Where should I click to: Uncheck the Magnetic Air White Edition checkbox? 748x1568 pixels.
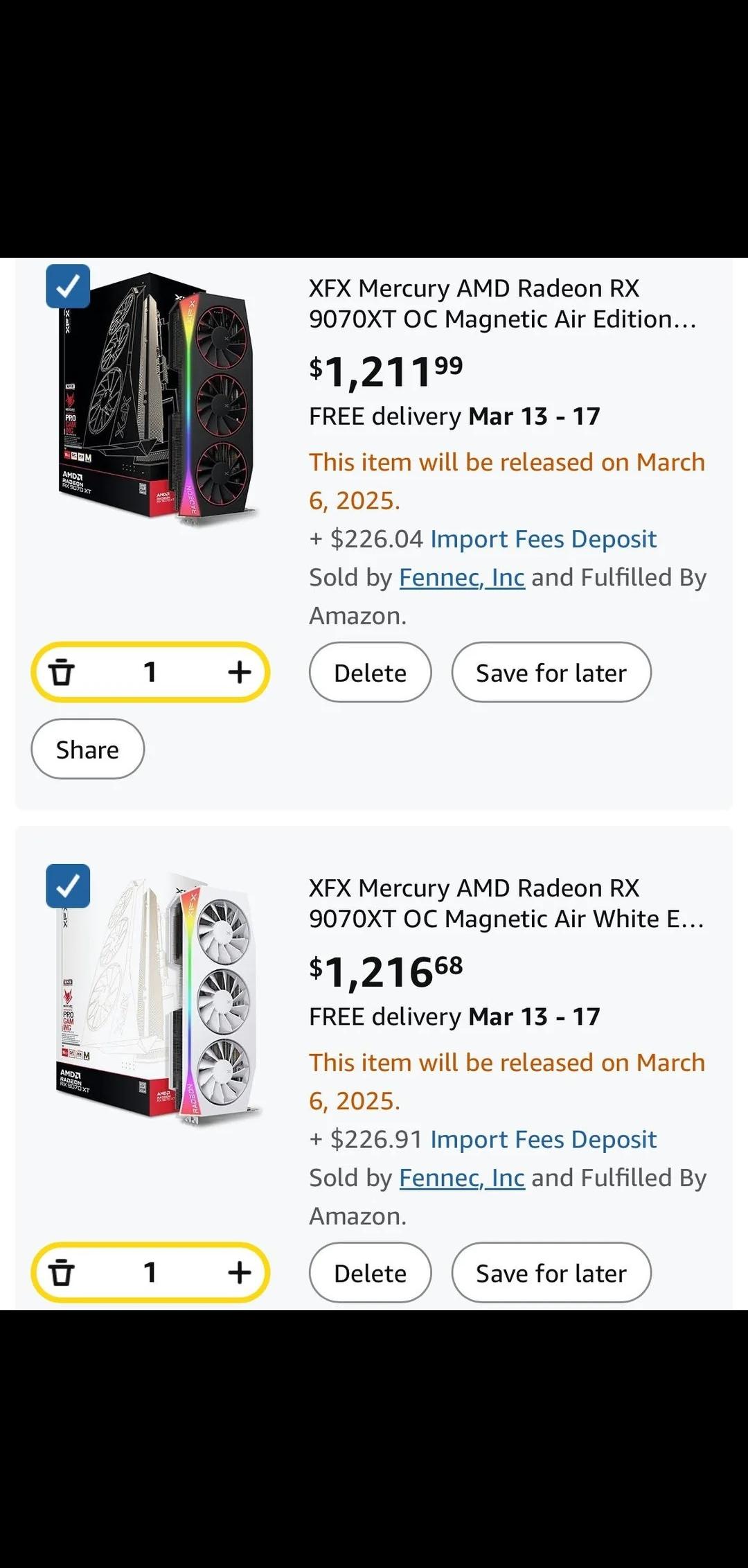click(68, 886)
